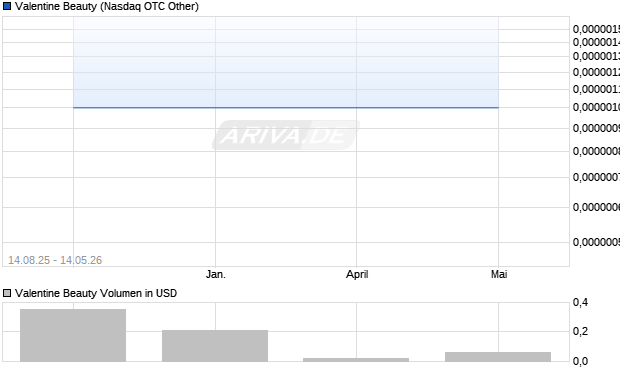
Task: Click the tallest volume bar on the left
Action: [73, 335]
